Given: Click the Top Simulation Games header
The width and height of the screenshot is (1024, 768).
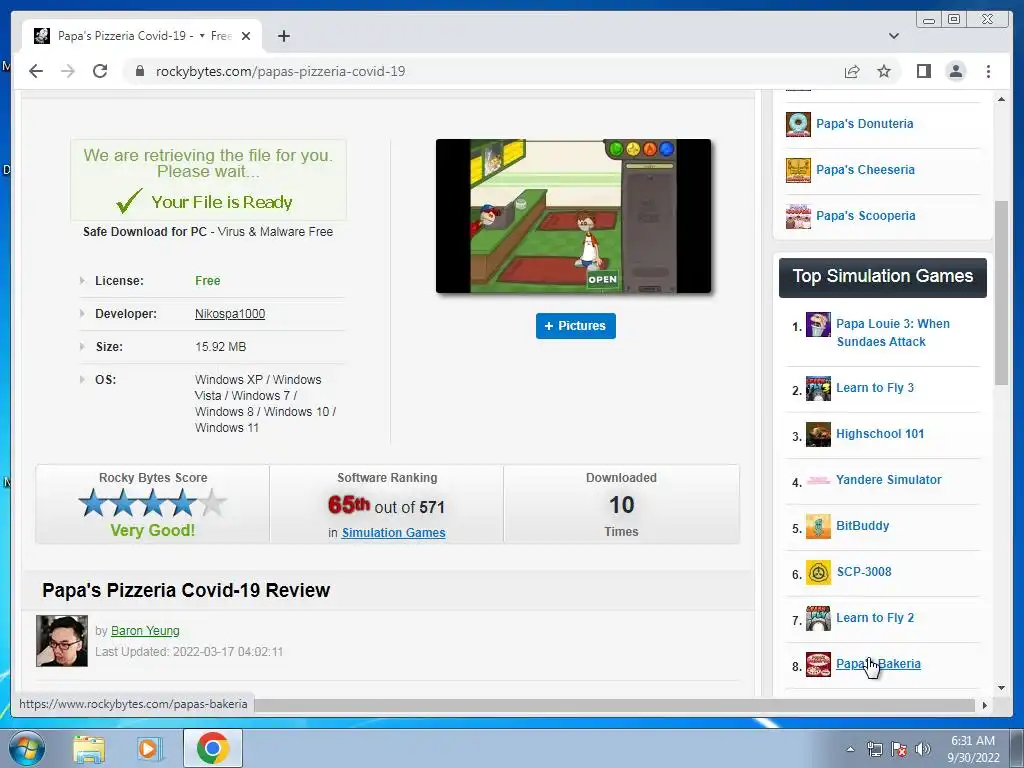Looking at the screenshot, I should coord(882,276).
